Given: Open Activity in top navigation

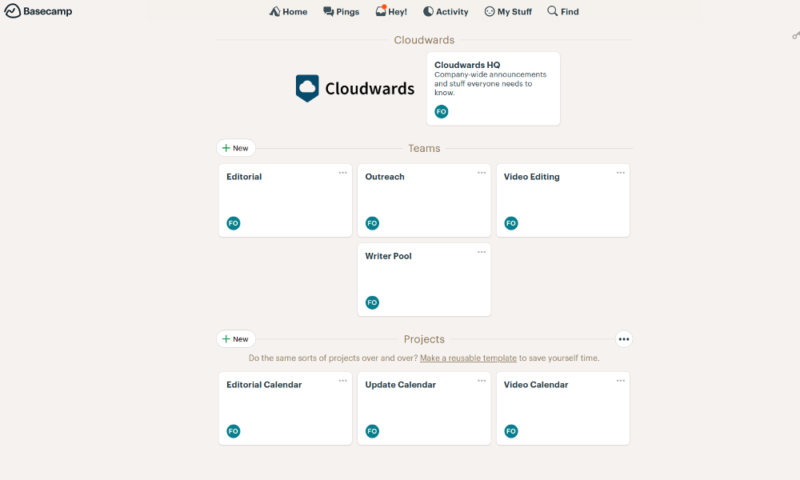Looking at the screenshot, I should click(x=445, y=11).
